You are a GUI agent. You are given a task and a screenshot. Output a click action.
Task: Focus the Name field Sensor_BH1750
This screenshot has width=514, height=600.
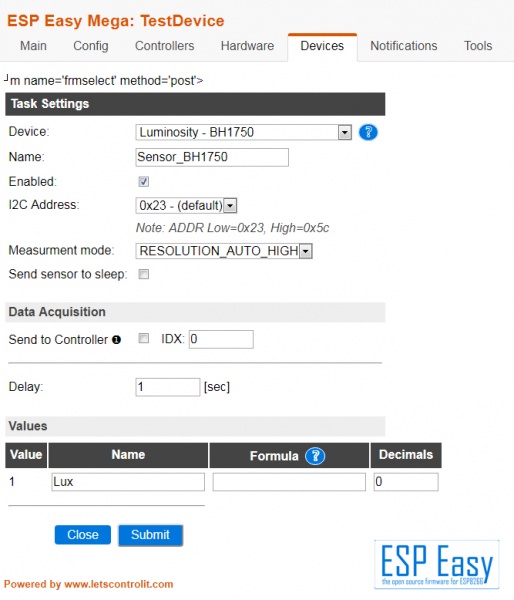click(x=212, y=157)
